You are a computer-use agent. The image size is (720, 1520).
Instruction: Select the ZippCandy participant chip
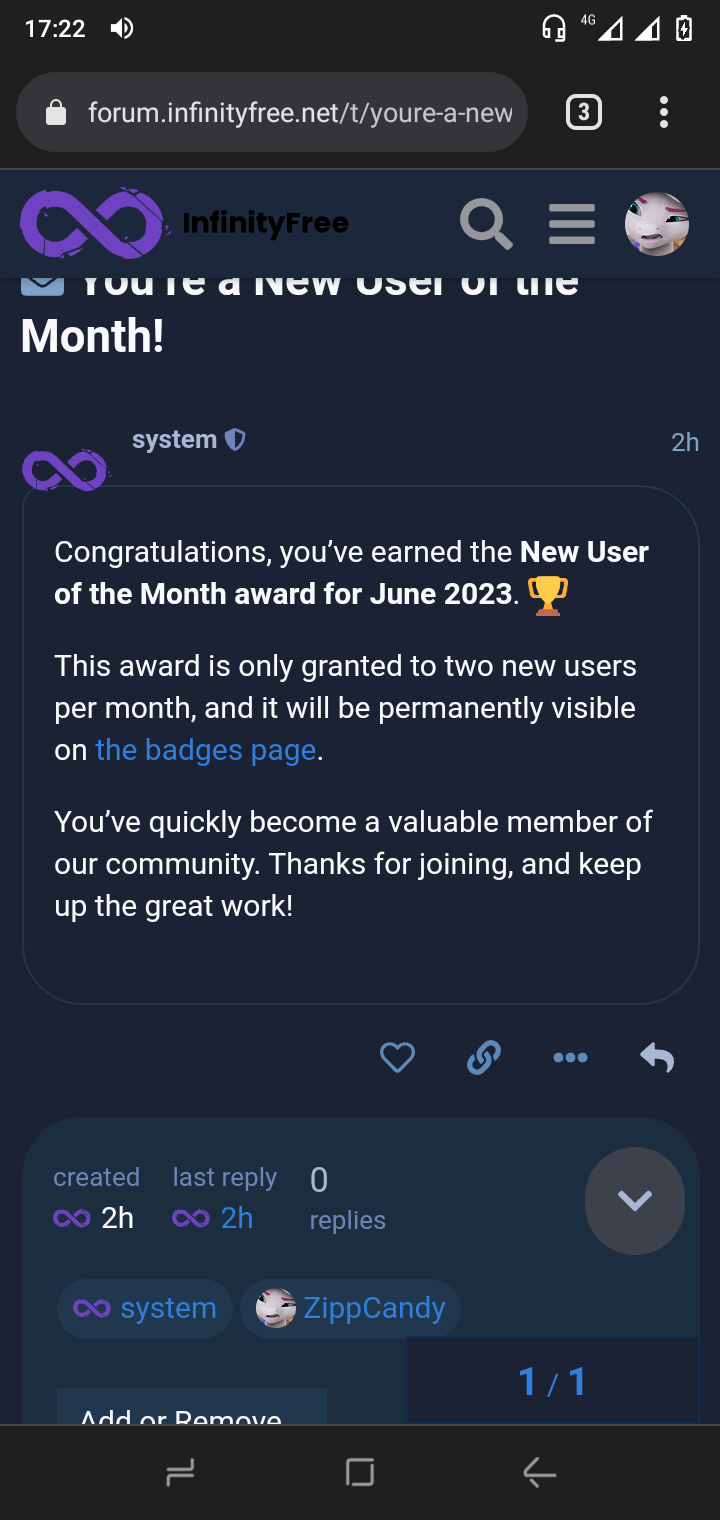(x=350, y=1308)
